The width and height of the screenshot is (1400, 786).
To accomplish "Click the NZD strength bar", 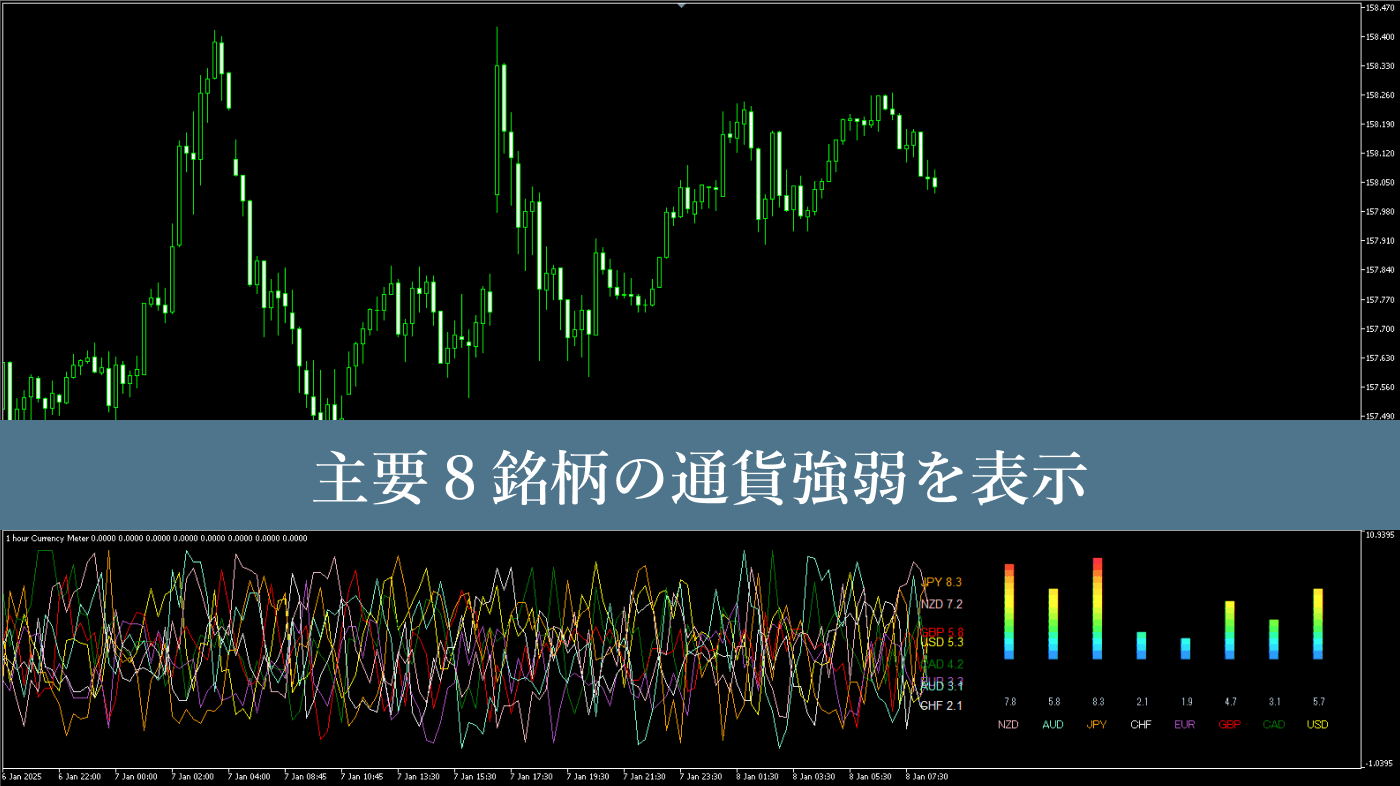I will 1009,611.
